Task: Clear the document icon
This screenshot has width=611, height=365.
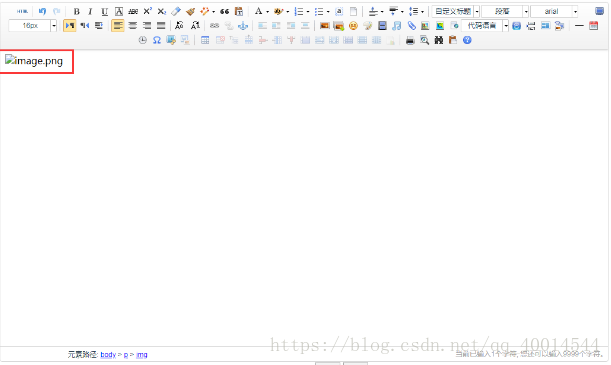Action: click(x=353, y=11)
